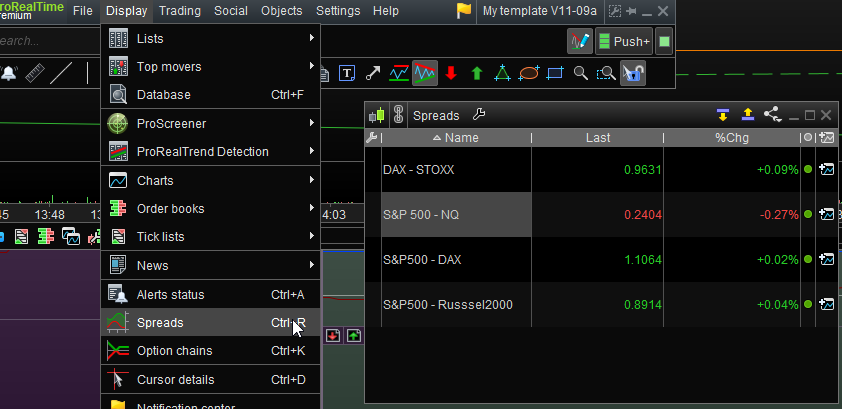Screen dimensions: 842x409
Task: Select the diagonal line drawing tool
Action: 61,73
